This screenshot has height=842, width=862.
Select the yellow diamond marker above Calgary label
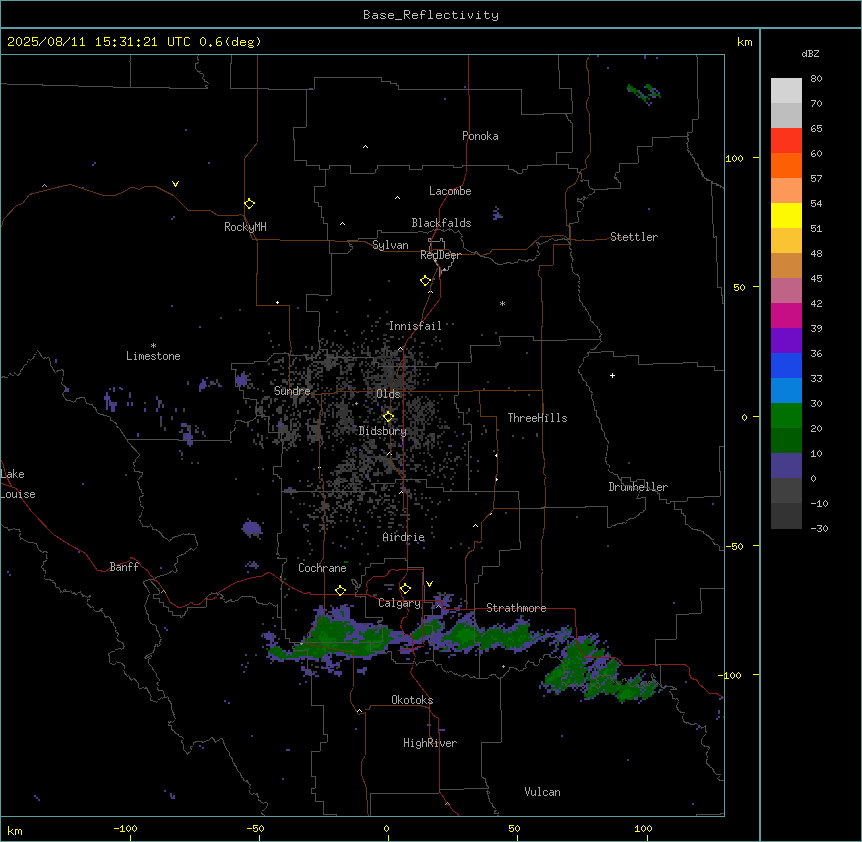click(x=405, y=589)
